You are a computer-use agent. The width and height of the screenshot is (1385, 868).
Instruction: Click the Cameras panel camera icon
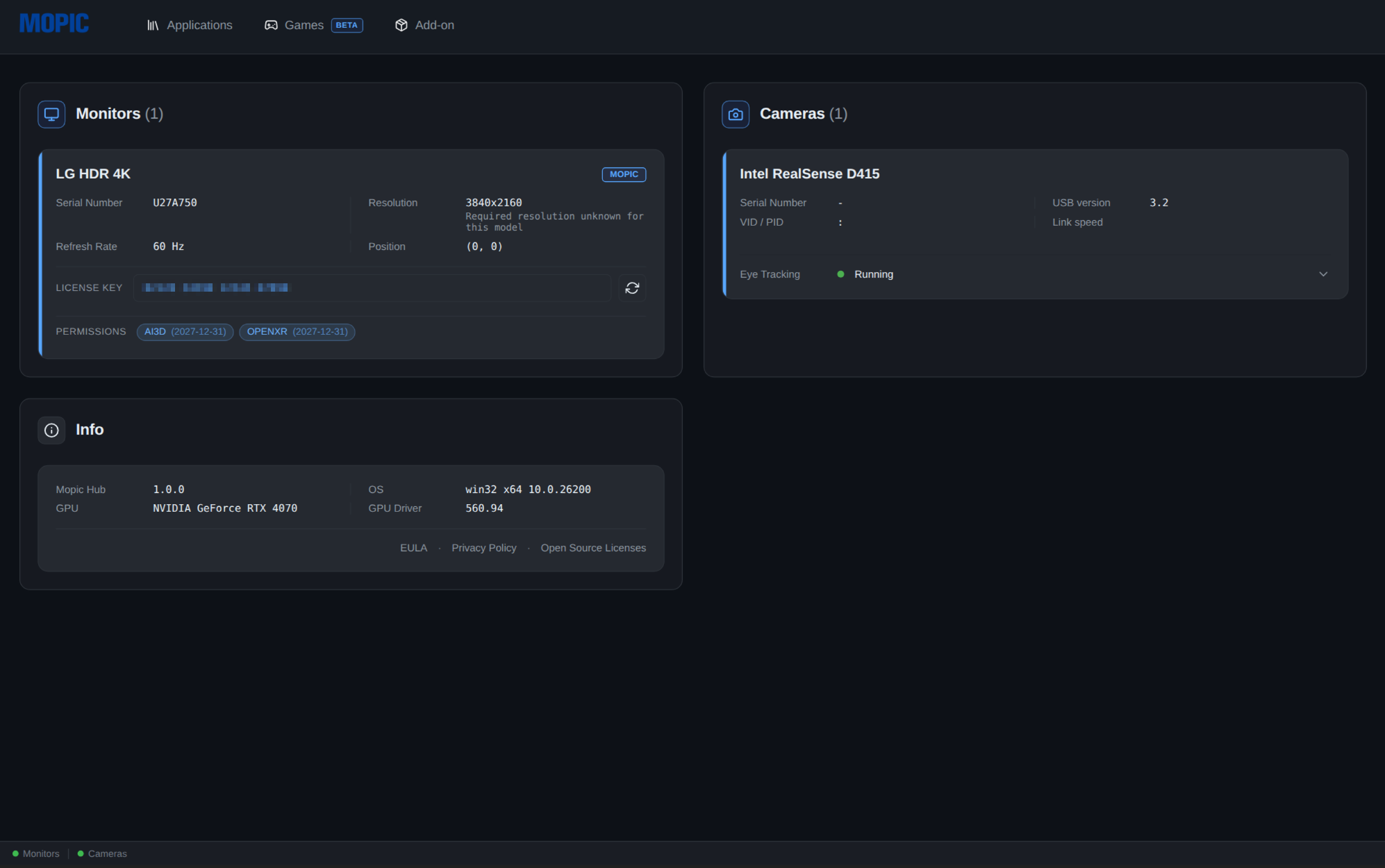pos(736,114)
